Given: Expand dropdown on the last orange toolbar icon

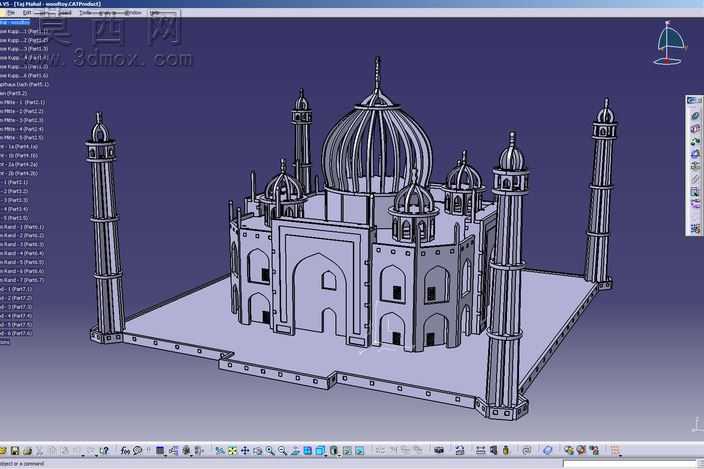Looking at the screenshot, I should point(620,456).
